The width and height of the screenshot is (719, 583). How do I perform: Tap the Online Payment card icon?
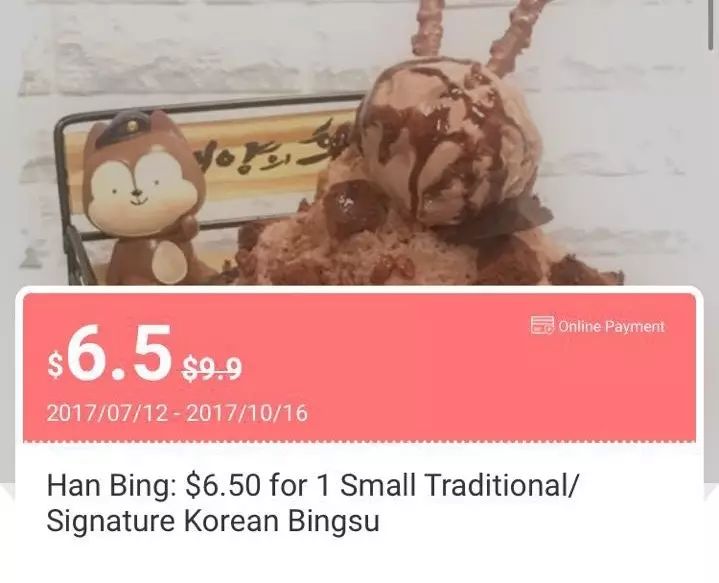[542, 326]
